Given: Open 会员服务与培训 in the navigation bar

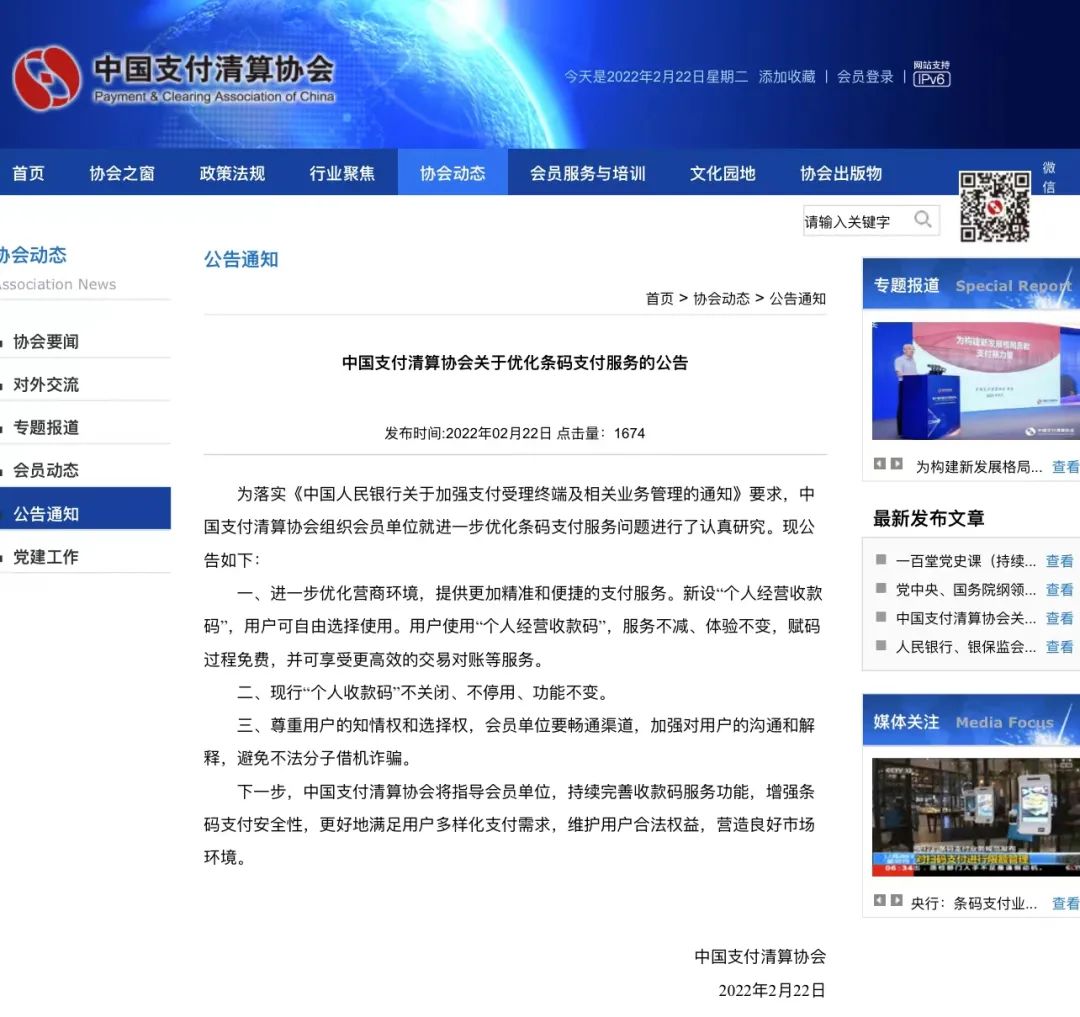Looking at the screenshot, I should [587, 173].
